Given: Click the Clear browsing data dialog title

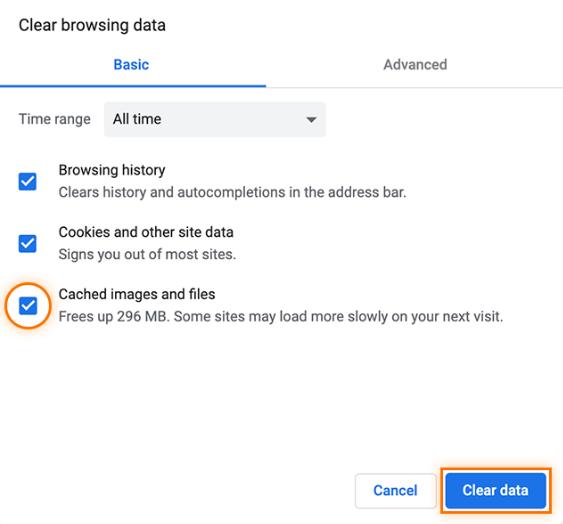Looking at the screenshot, I should 92,25.
